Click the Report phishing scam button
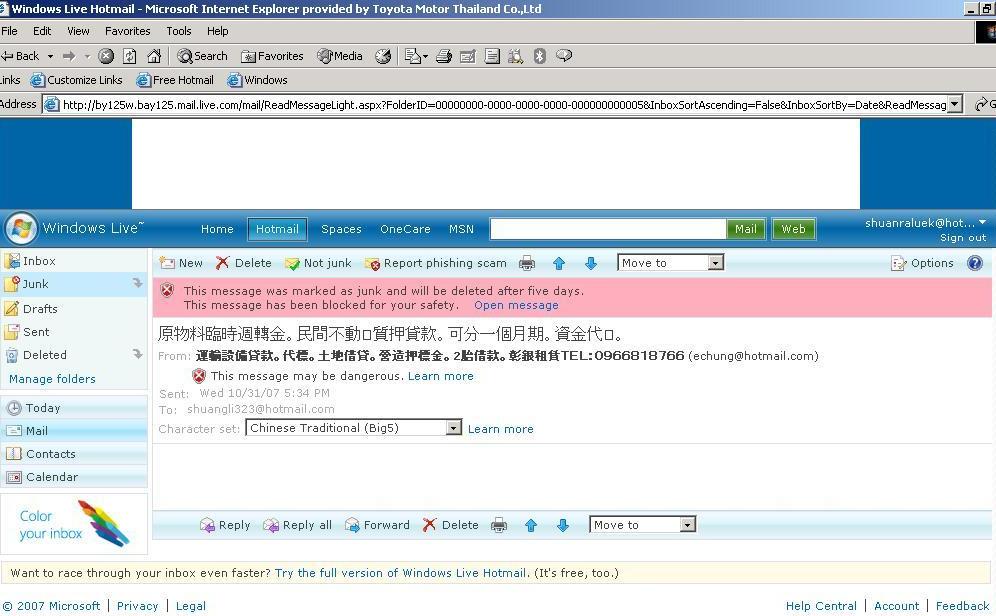Viewport: 996px width, 616px height. [x=436, y=263]
